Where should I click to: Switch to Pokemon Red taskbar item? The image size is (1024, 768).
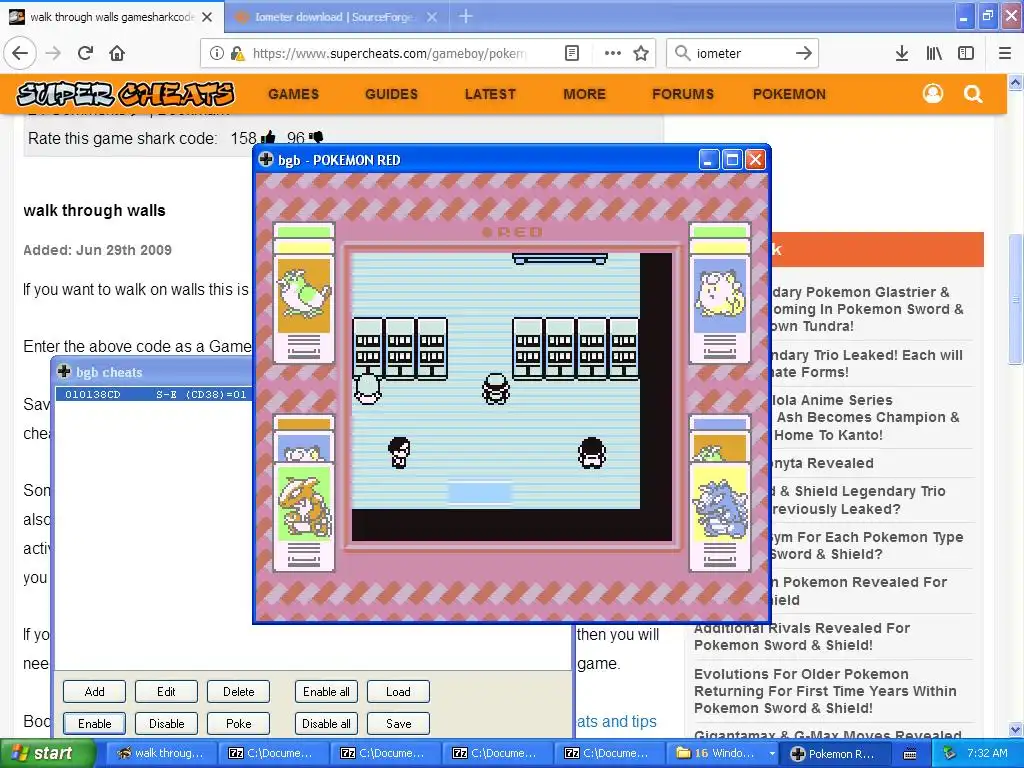pyautogui.click(x=834, y=754)
